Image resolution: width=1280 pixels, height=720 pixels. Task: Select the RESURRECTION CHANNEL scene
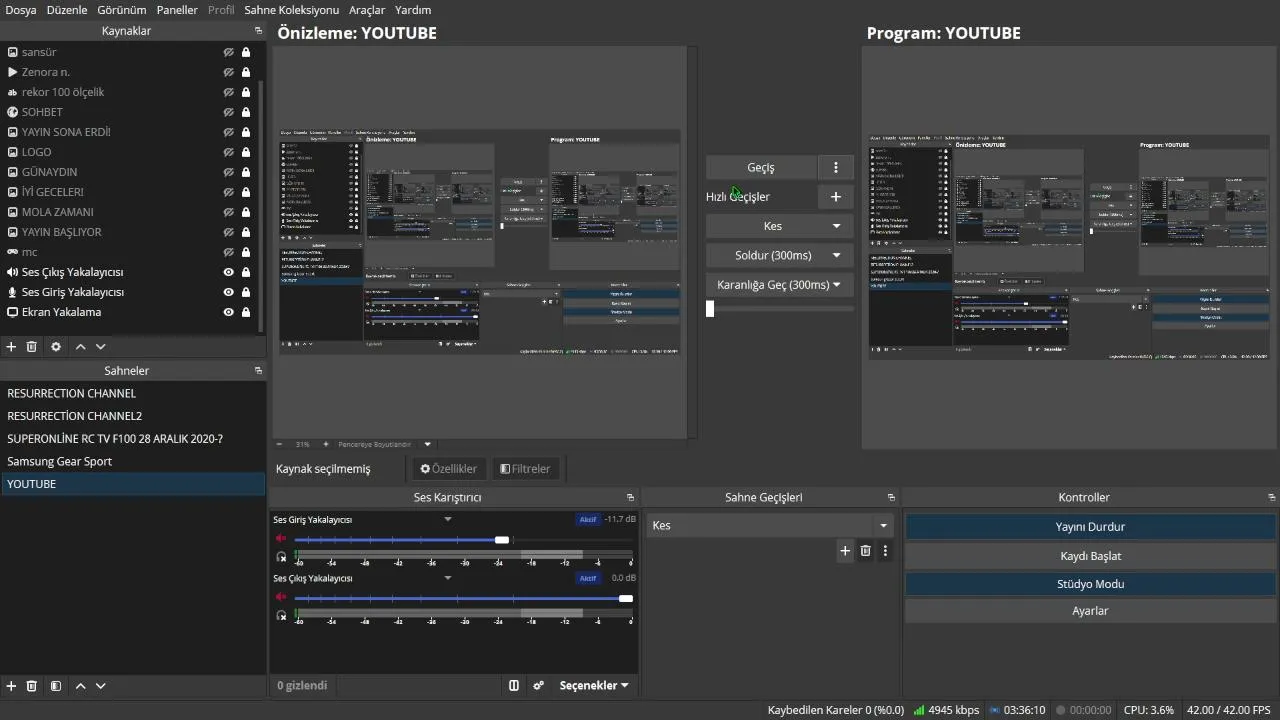(133, 394)
